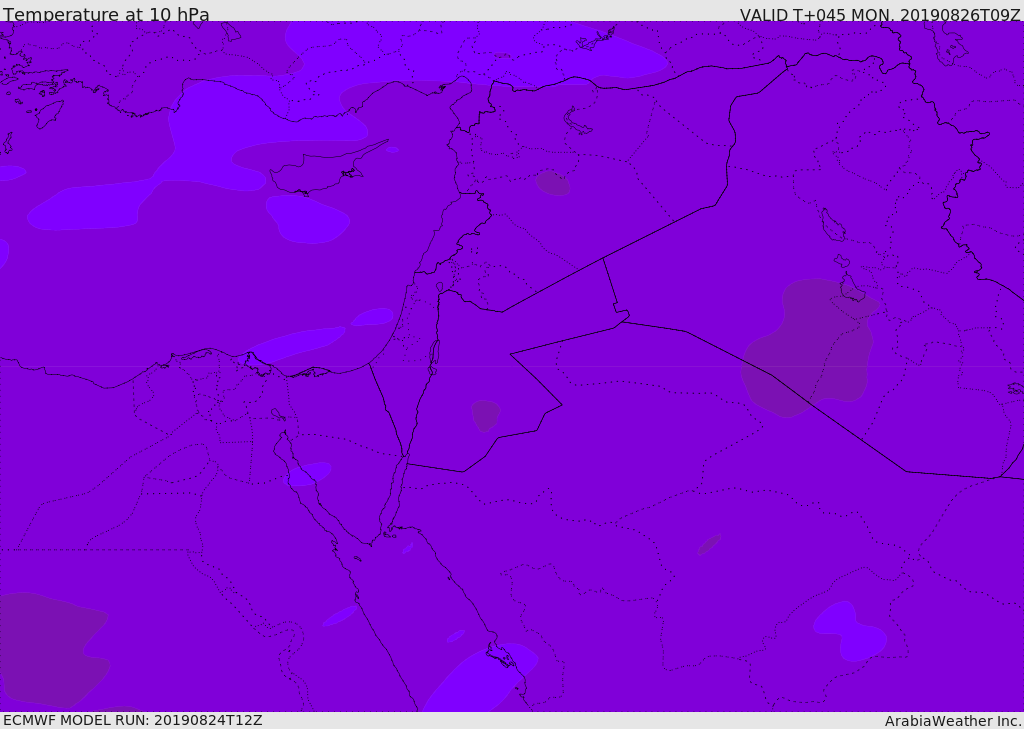The image size is (1024, 729).
Task: Click the 'ArabiaWeather Inc.' credit text
Action: coord(953,721)
